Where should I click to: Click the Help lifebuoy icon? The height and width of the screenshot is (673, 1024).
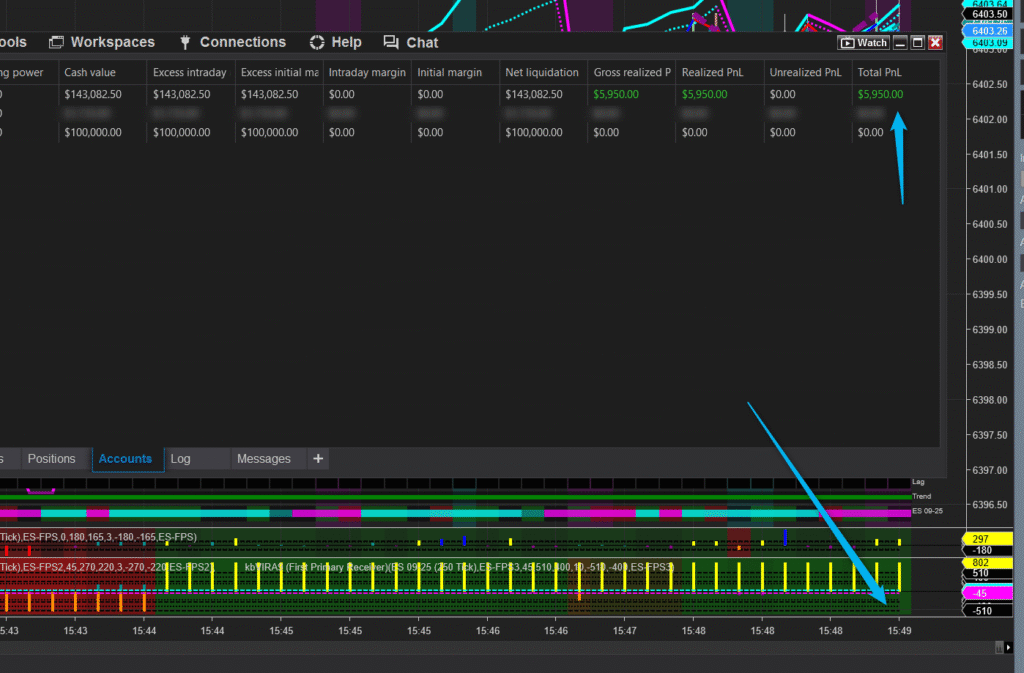click(x=317, y=42)
